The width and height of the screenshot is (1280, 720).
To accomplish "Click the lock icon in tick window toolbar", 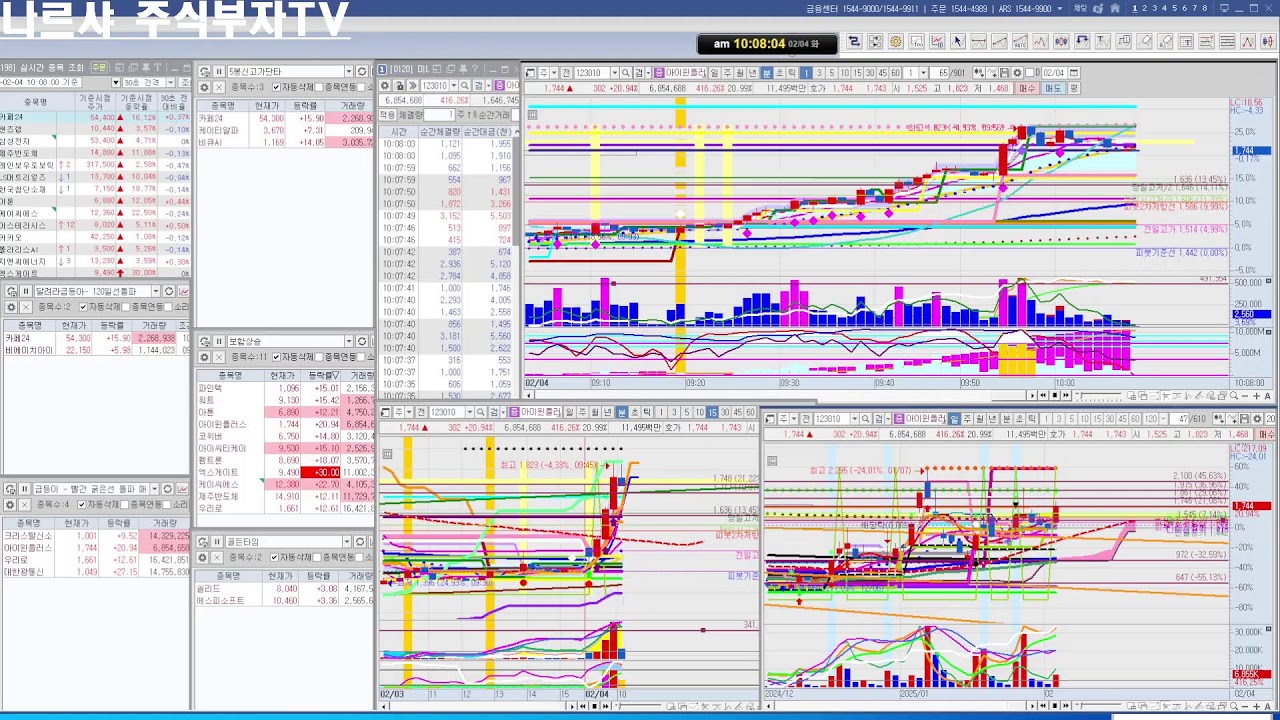I will (x=399, y=85).
